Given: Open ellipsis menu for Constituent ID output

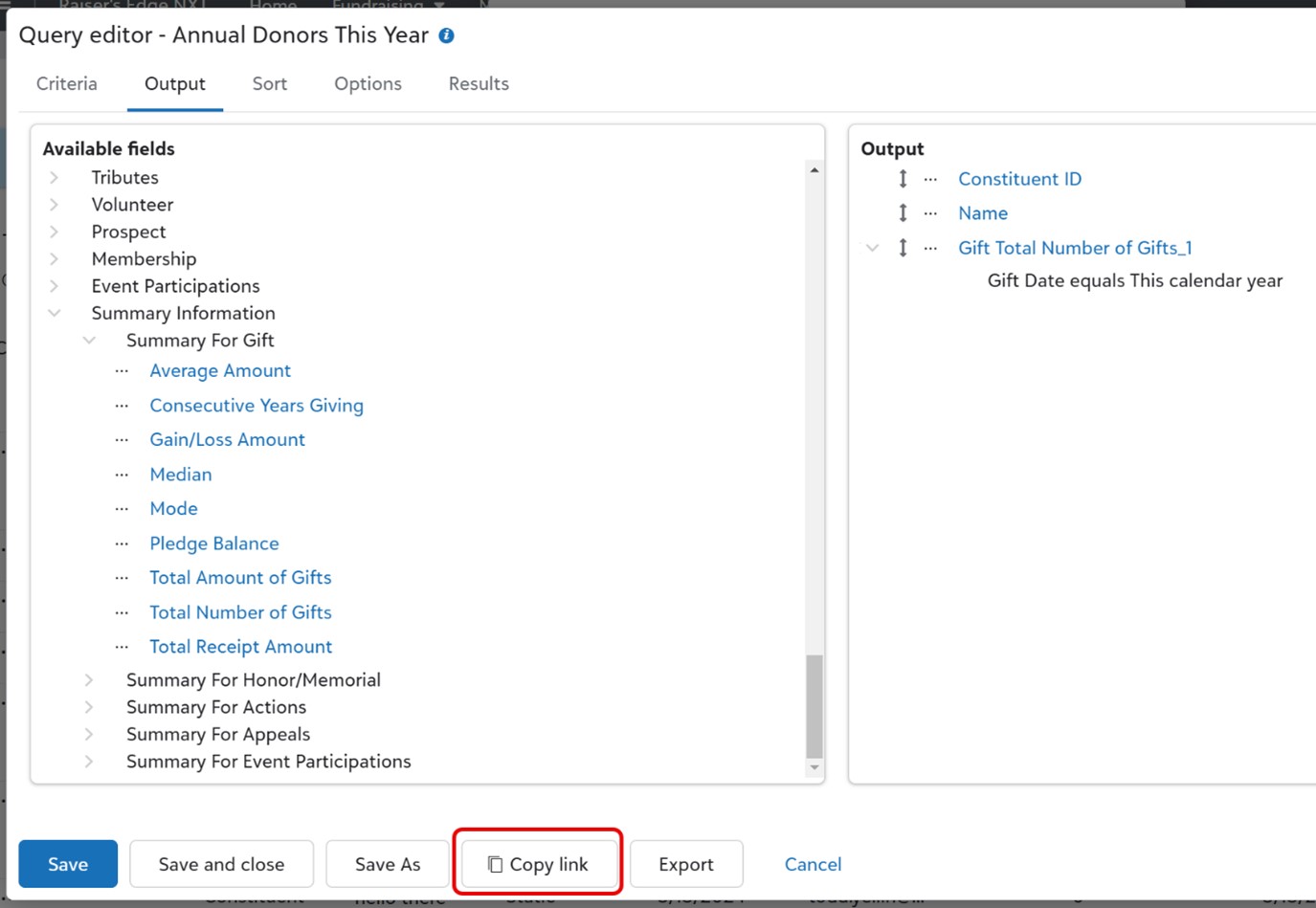Looking at the screenshot, I should (x=930, y=179).
